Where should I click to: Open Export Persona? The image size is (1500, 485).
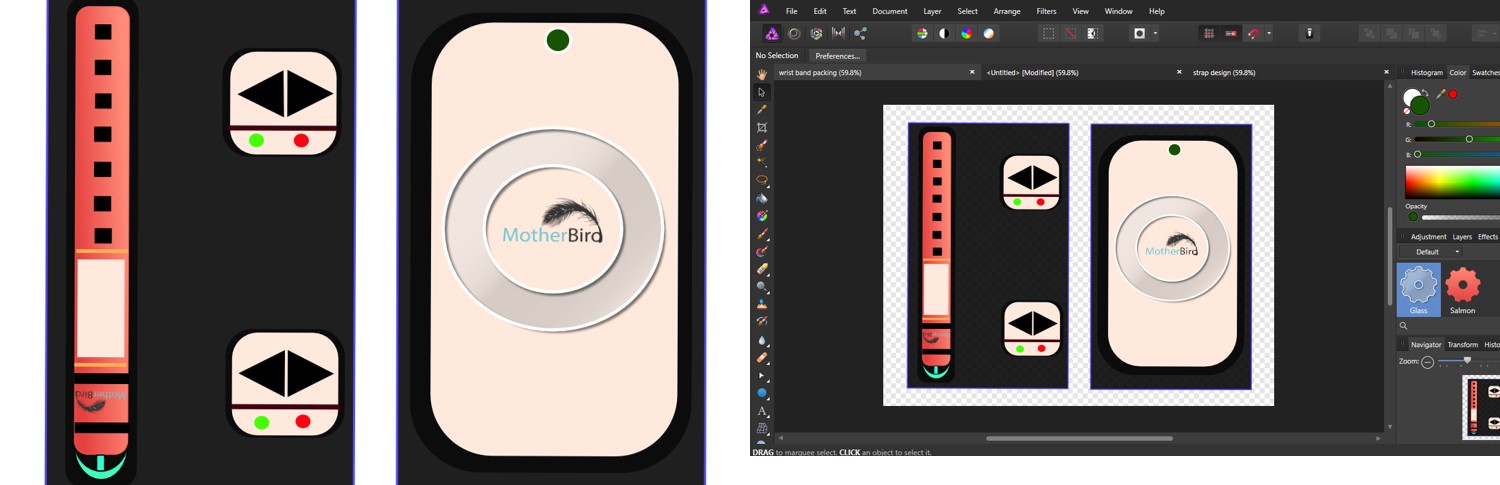[x=860, y=33]
